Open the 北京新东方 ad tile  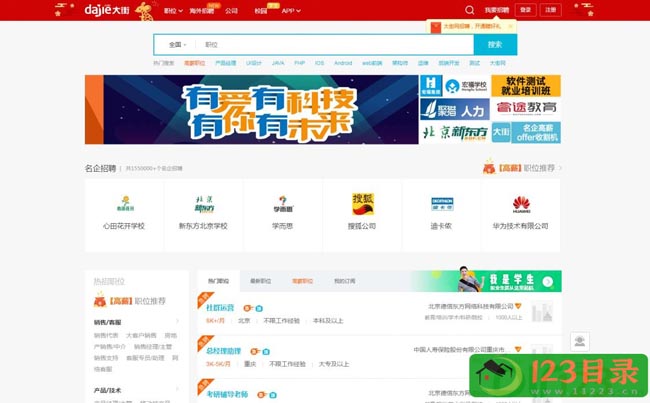454,133
